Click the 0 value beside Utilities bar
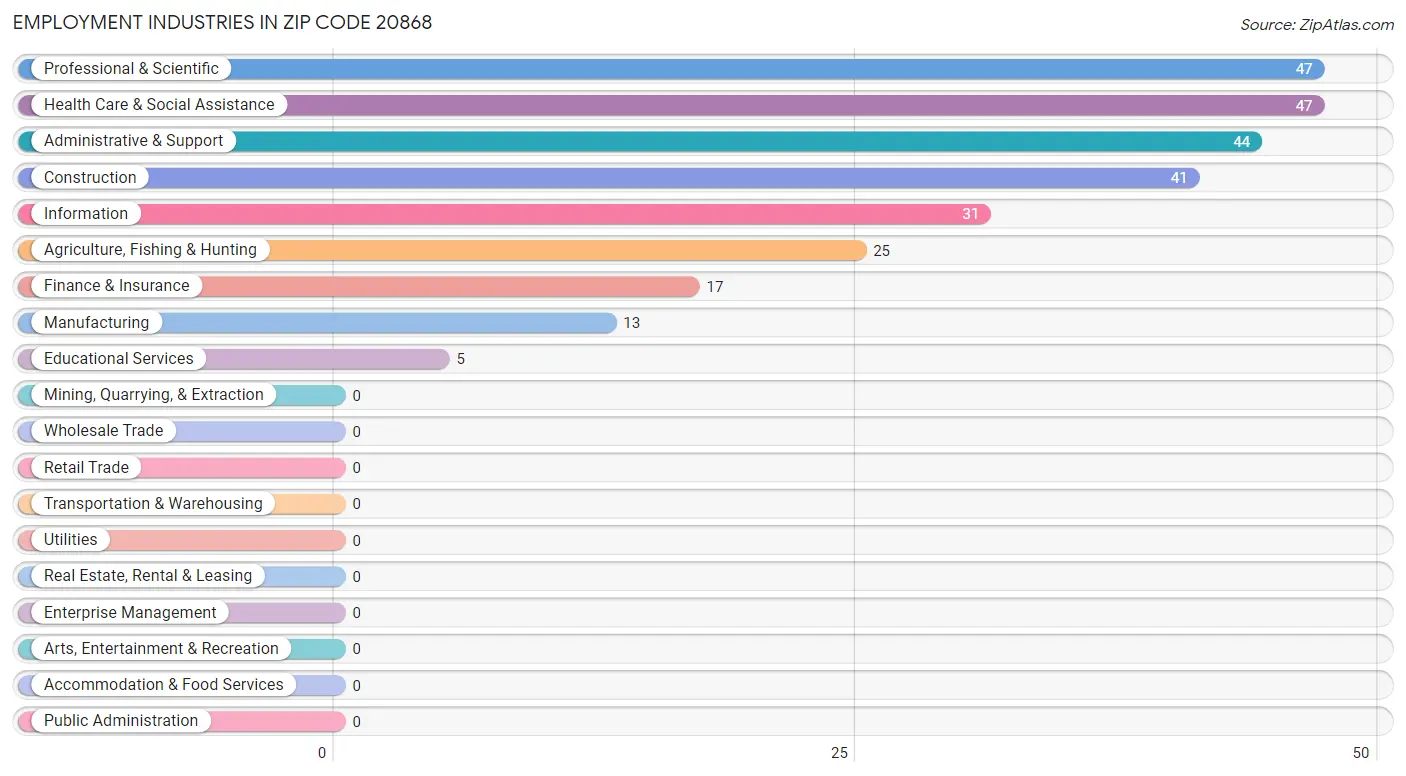The image size is (1406, 776). 357,541
